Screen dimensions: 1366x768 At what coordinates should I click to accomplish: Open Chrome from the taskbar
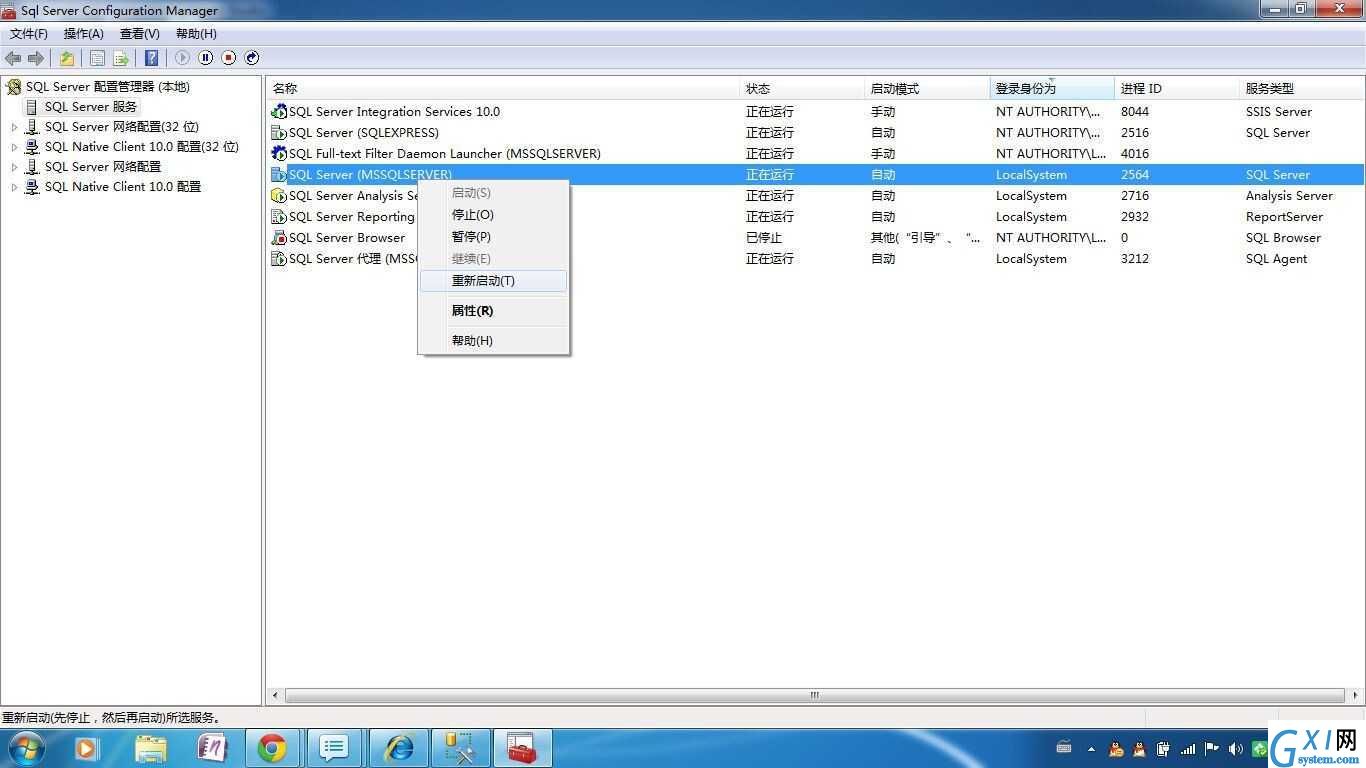click(271, 748)
